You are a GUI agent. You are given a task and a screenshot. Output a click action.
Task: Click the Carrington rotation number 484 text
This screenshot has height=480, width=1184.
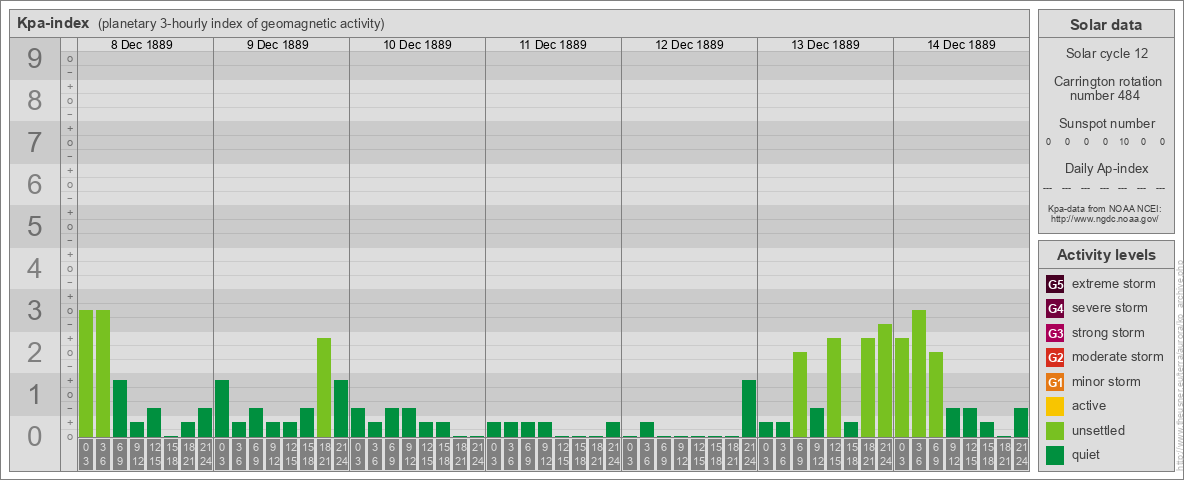pos(1108,88)
